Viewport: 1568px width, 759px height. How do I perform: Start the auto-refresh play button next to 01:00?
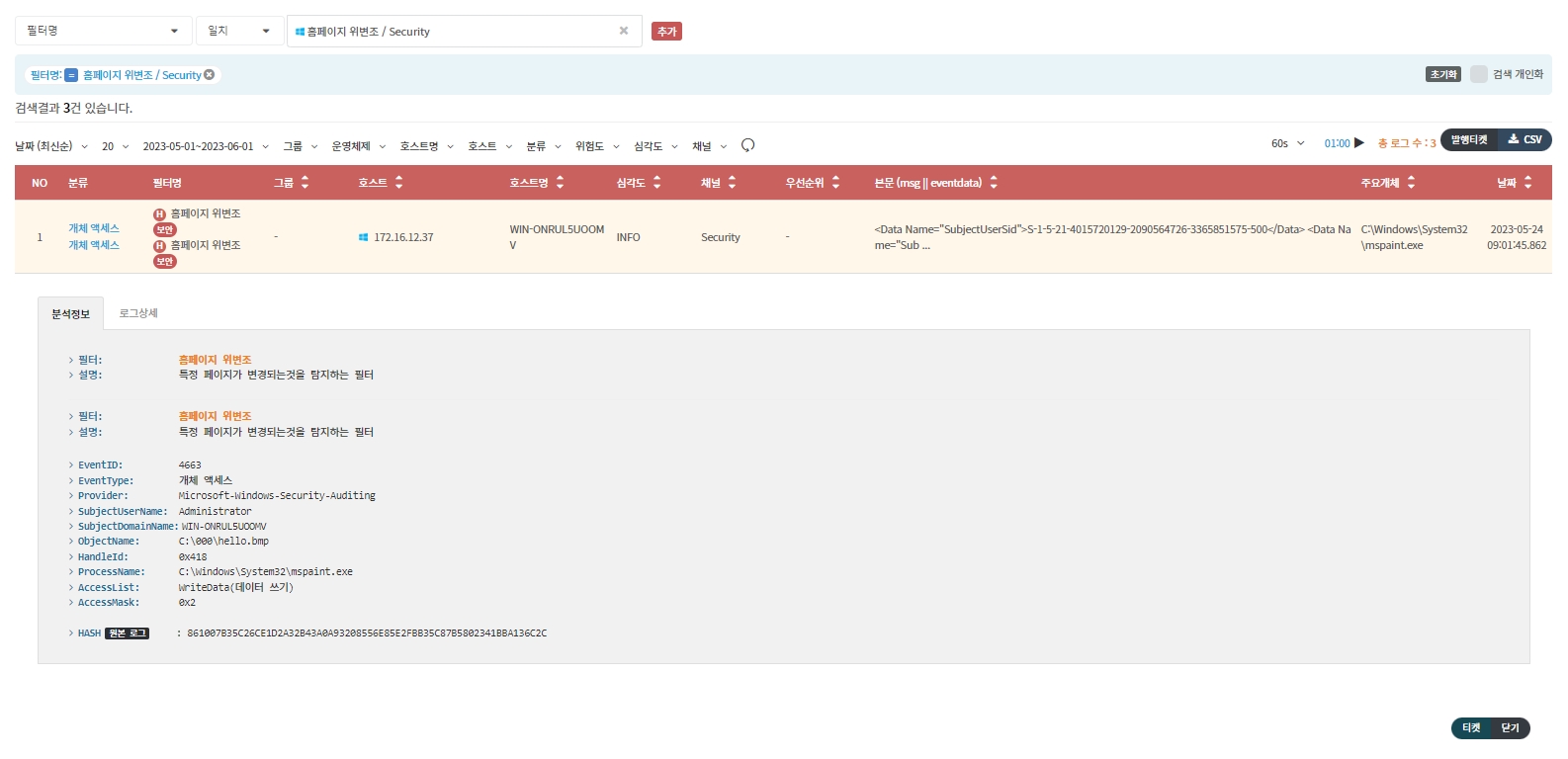[1359, 143]
